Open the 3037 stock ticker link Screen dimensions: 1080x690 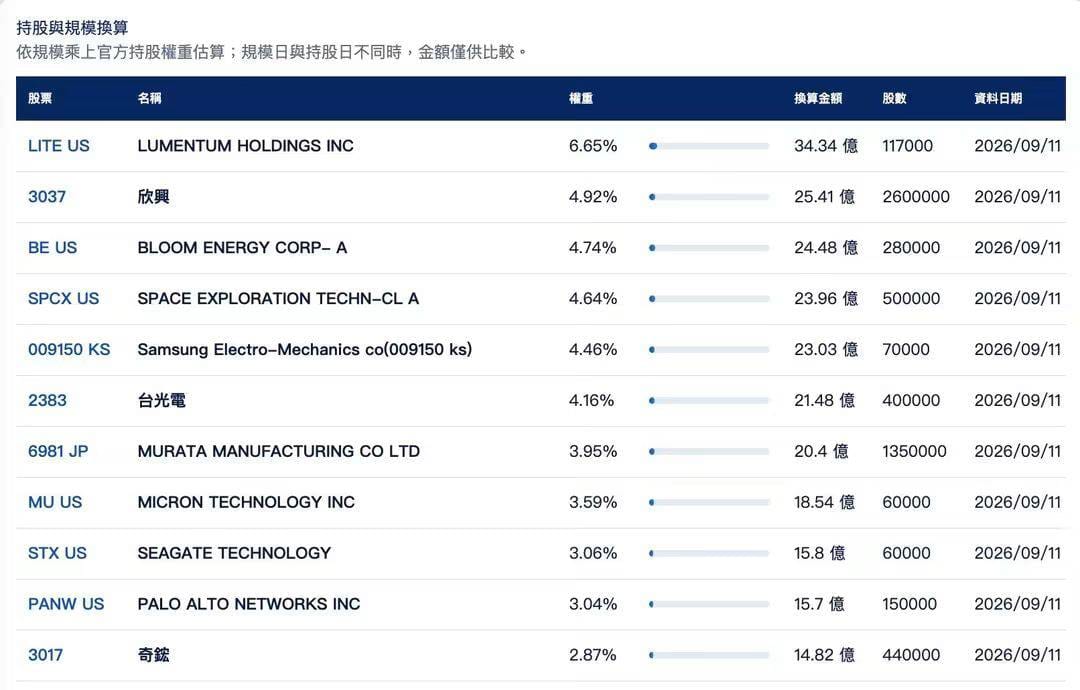(47, 197)
